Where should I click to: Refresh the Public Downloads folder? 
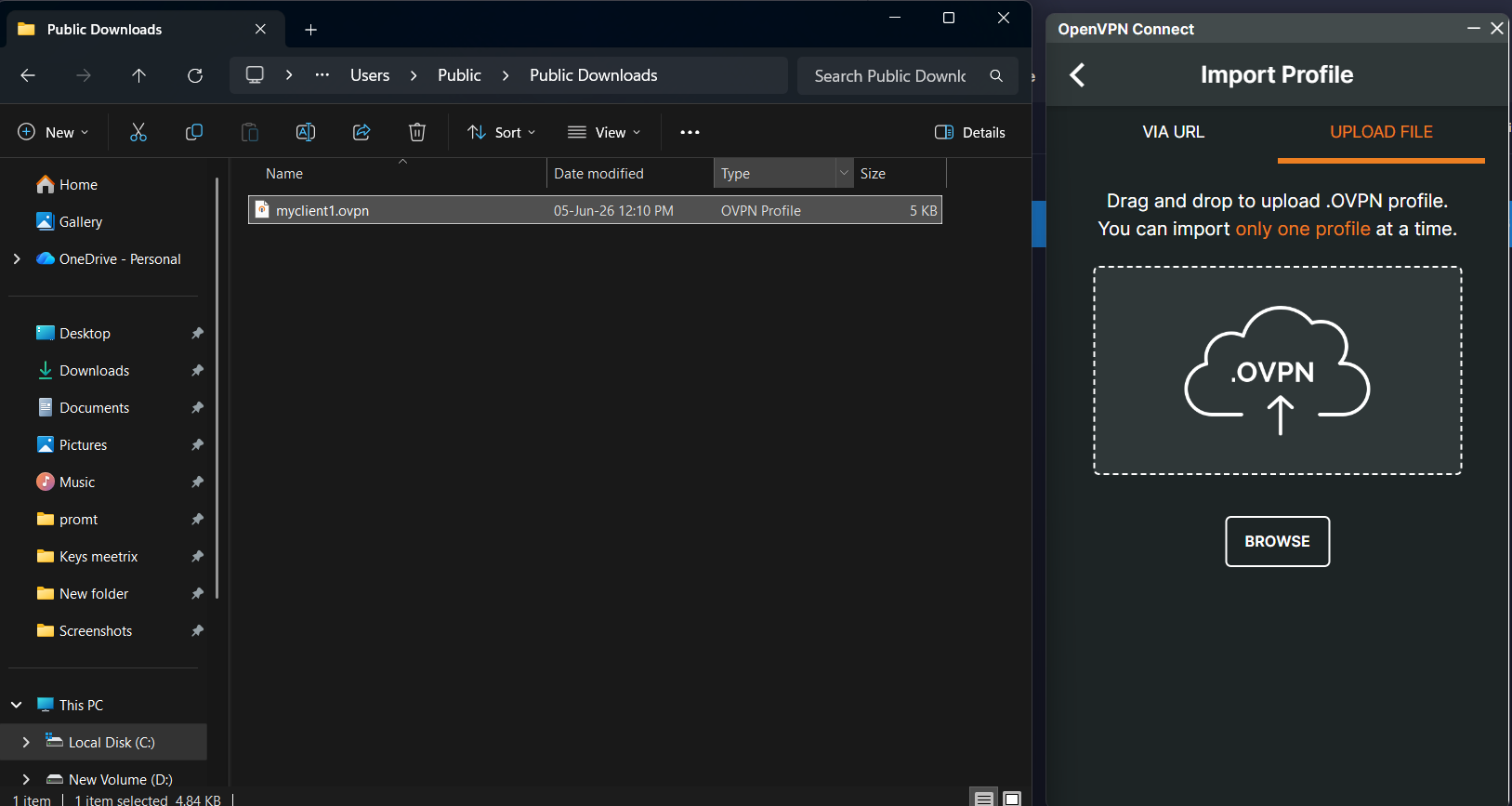195,75
